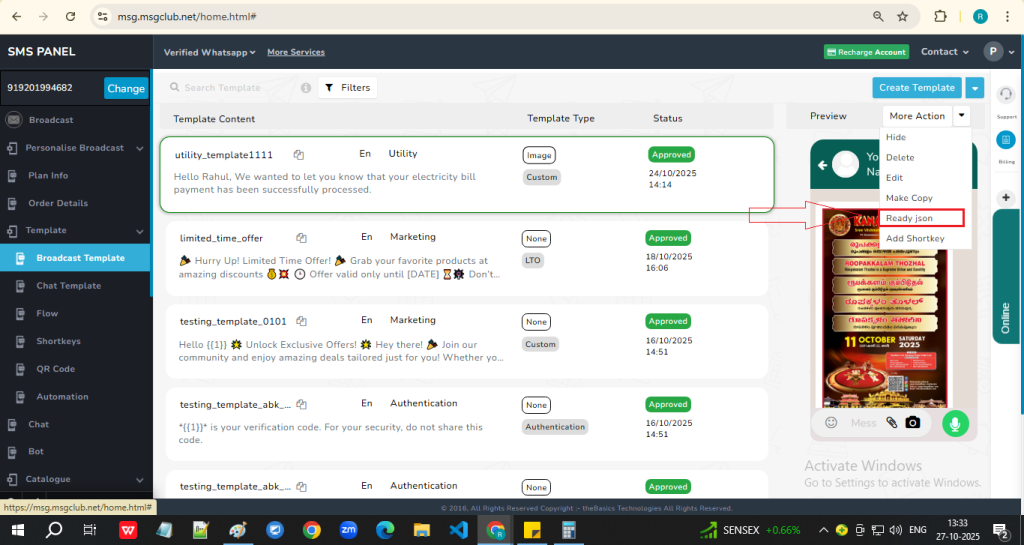Click the info icon beside Search Template
The height and width of the screenshot is (545, 1024).
pos(306,88)
